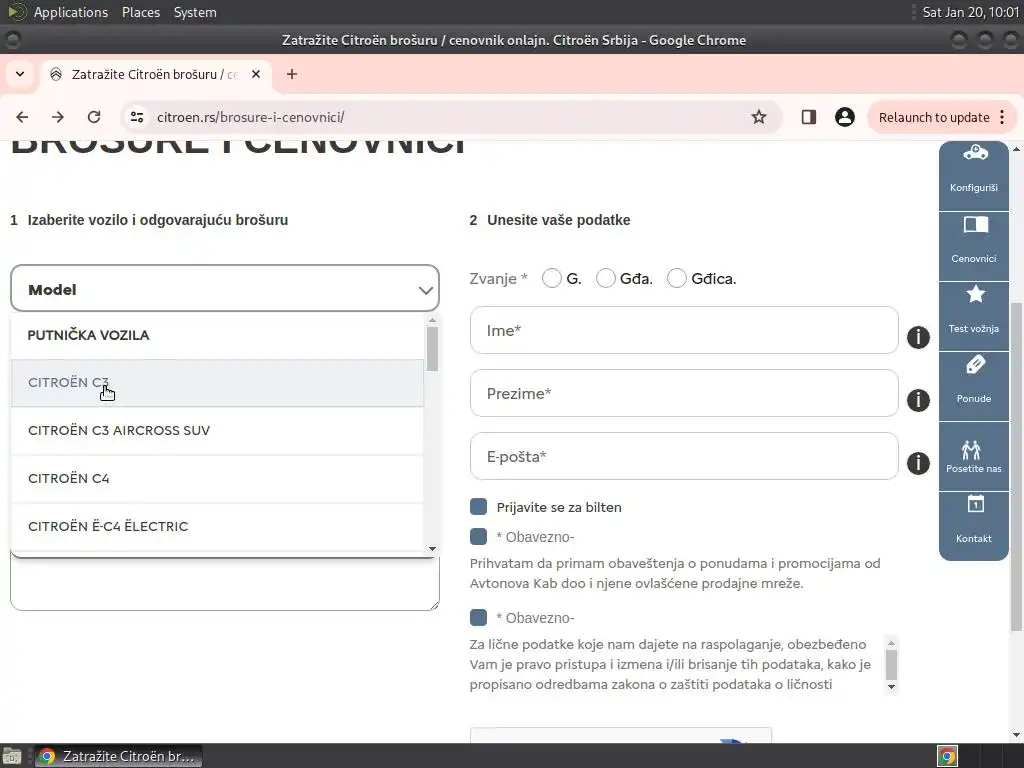Select the Gđa. title radio button
1024x768 pixels.
pyautogui.click(x=605, y=278)
